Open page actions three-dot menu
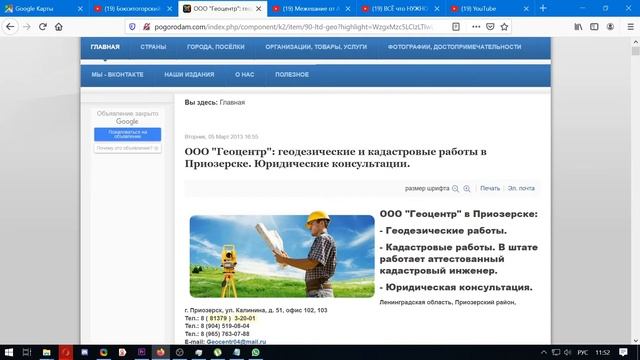 [476, 27]
